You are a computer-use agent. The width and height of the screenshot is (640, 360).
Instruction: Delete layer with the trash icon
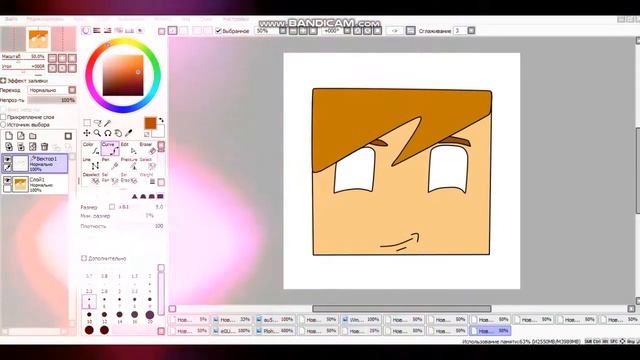(44, 147)
